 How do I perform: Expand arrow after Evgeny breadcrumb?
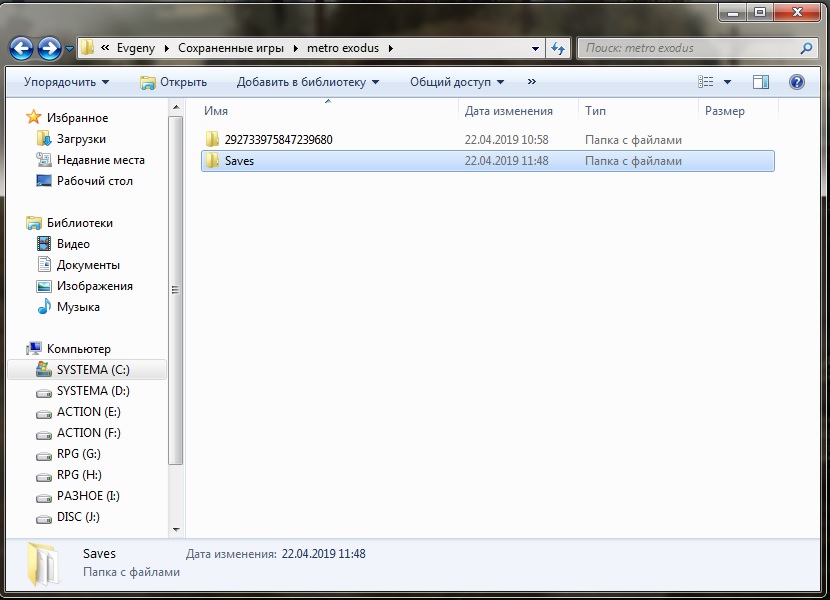(167, 48)
